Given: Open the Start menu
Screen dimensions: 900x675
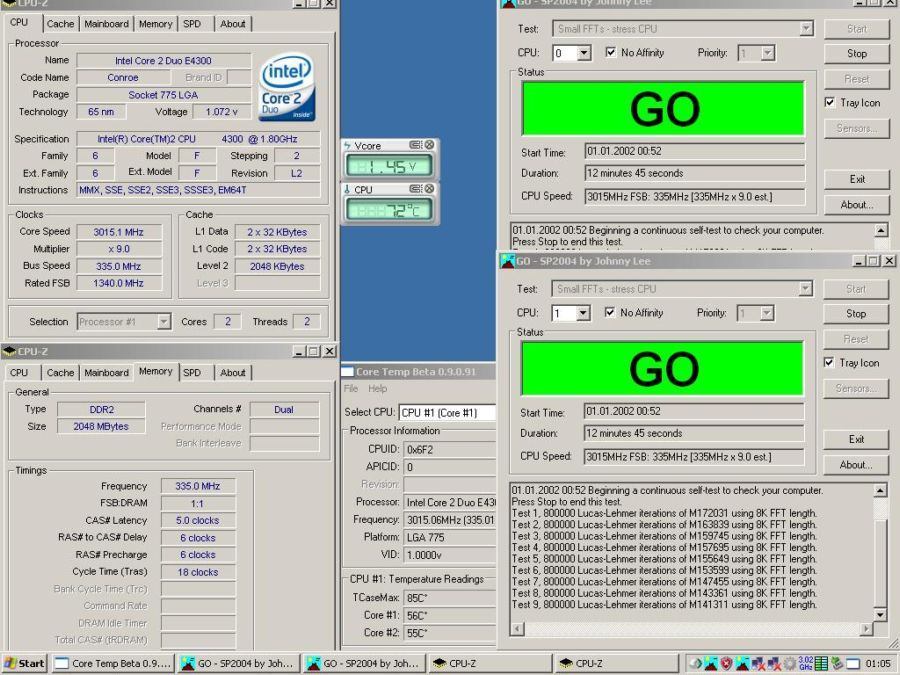Looking at the screenshot, I should click(24, 664).
